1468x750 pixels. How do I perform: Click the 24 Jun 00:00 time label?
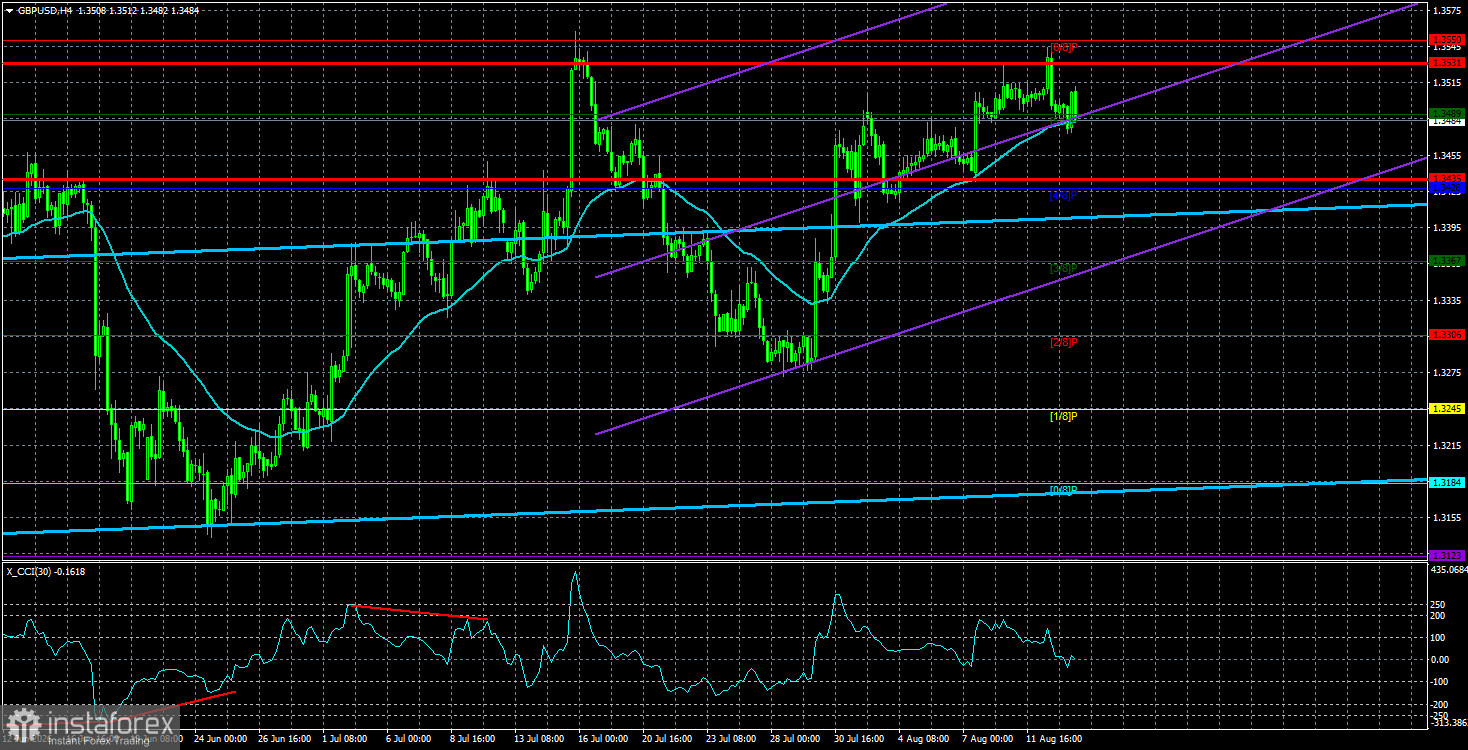point(218,740)
